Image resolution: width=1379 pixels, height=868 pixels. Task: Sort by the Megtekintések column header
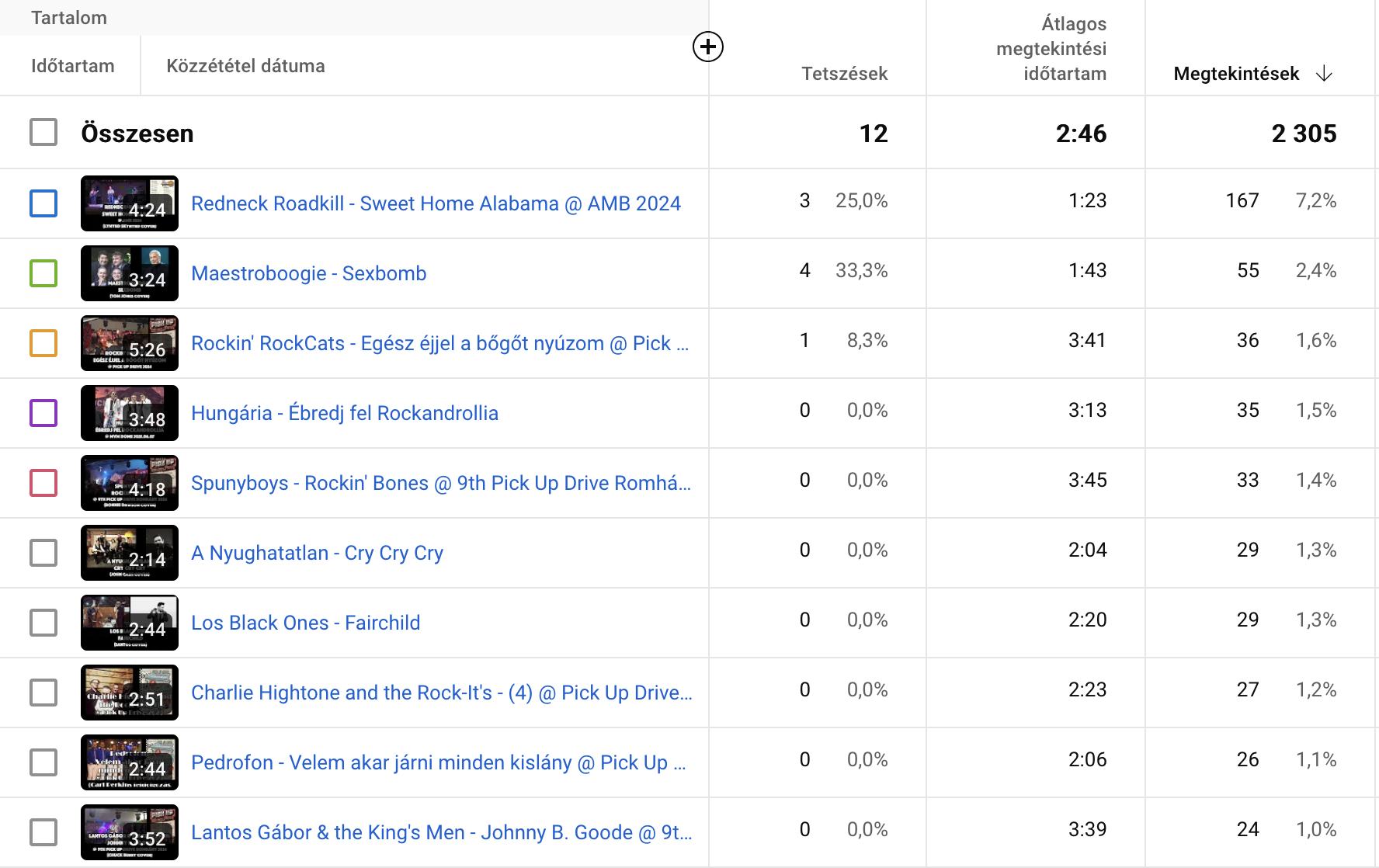(1235, 74)
